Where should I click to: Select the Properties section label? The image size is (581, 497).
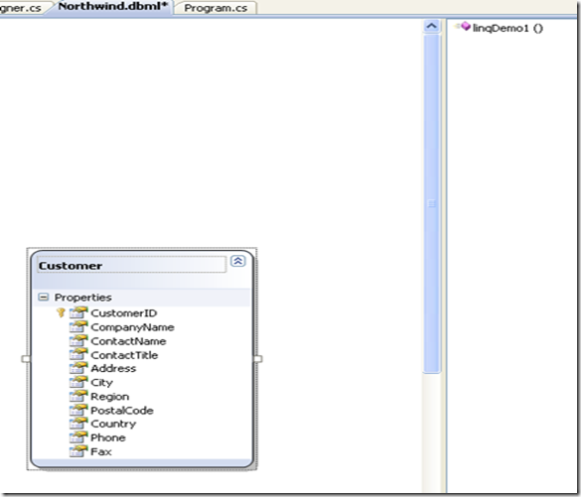(83, 297)
